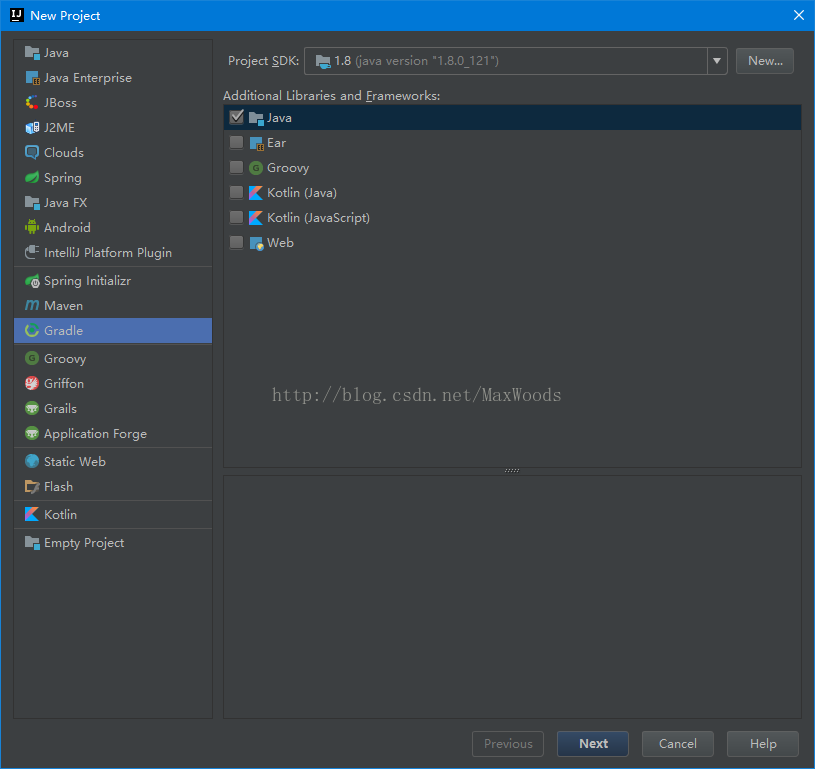Click the Kotlin (JavaScript) framework icon
The width and height of the screenshot is (815, 769).
[256, 218]
